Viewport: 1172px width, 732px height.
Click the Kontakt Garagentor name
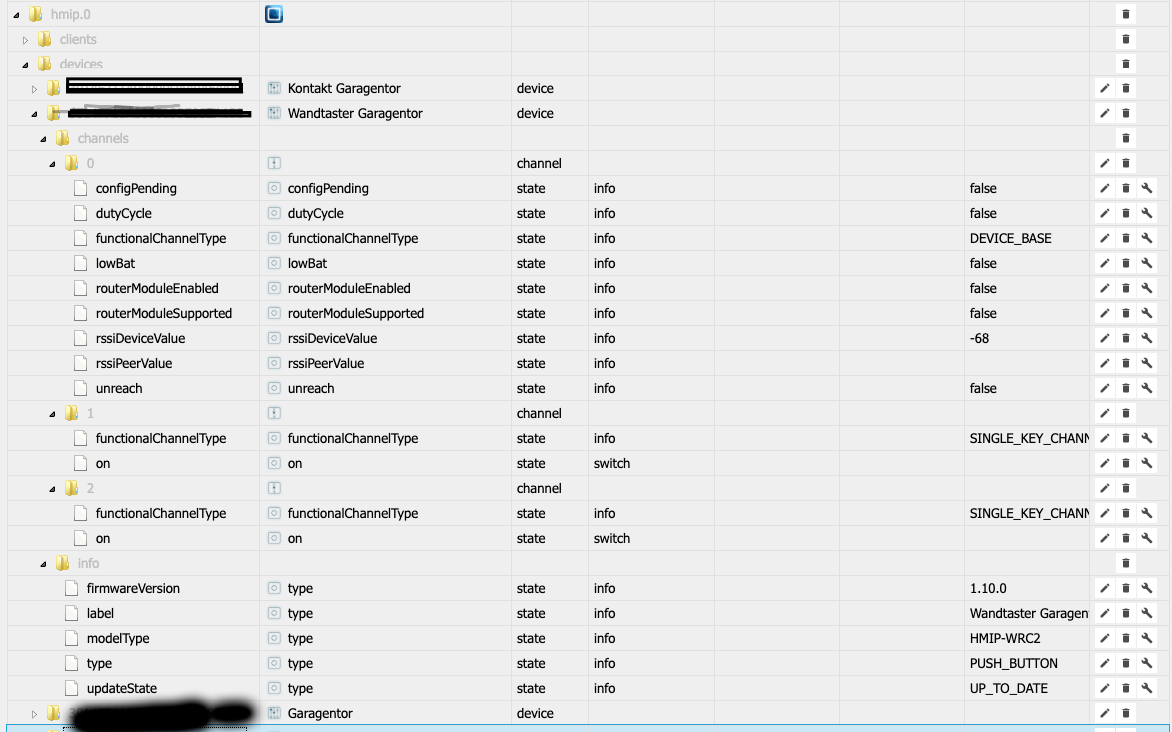pyautogui.click(x=344, y=88)
